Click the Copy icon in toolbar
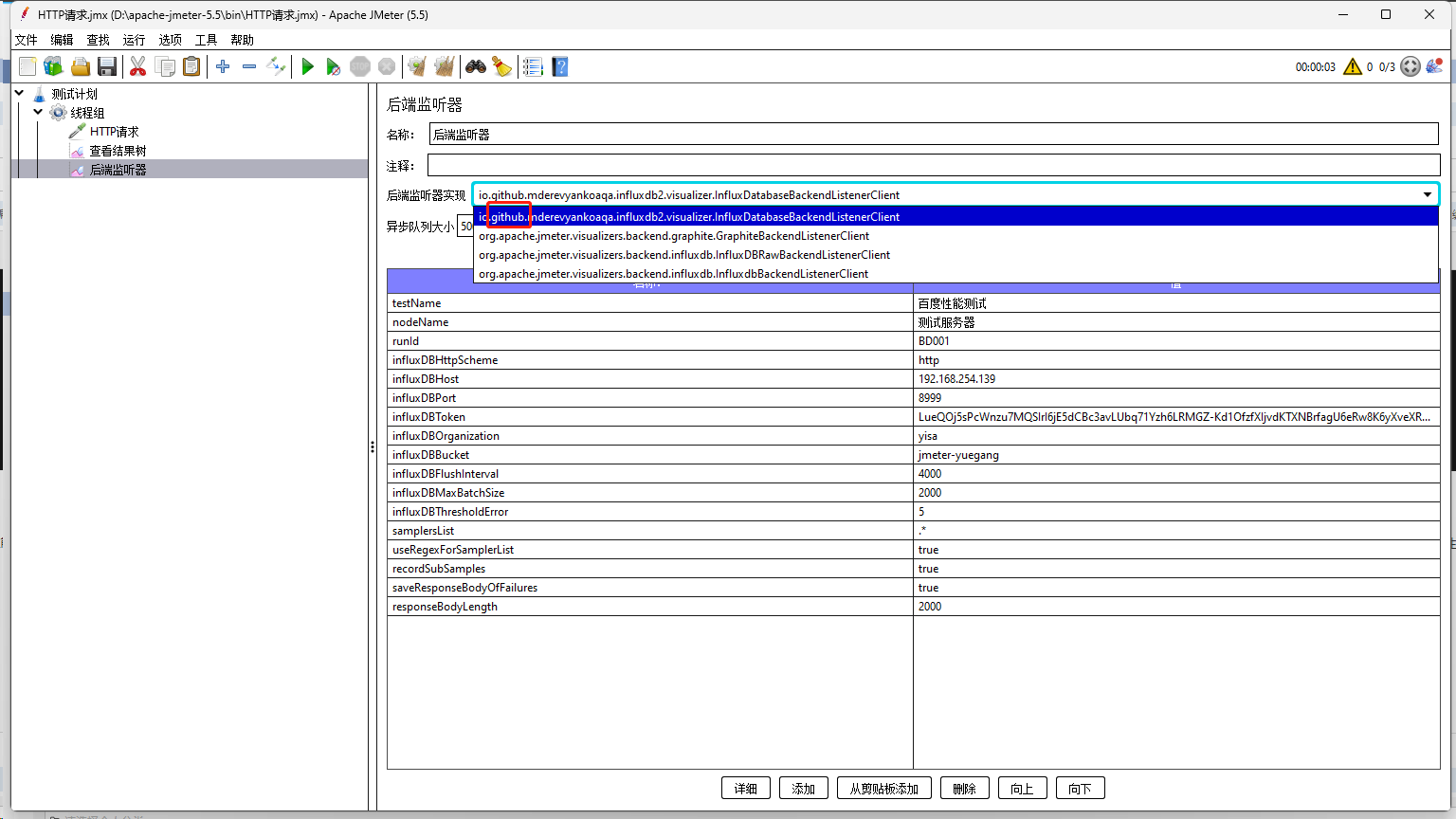The width and height of the screenshot is (1456, 819). (x=165, y=66)
